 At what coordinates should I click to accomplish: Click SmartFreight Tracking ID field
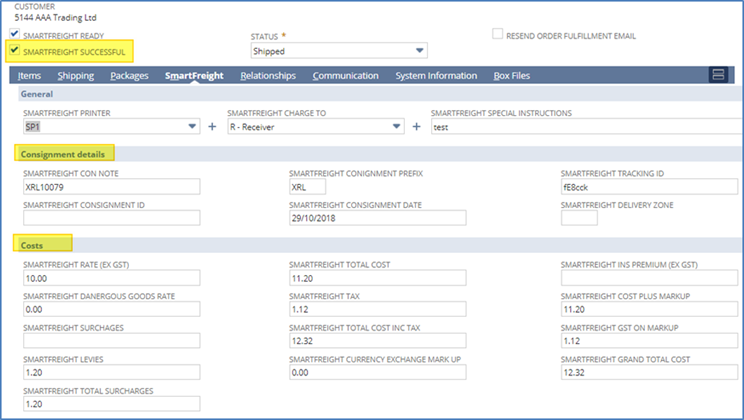click(x=649, y=187)
